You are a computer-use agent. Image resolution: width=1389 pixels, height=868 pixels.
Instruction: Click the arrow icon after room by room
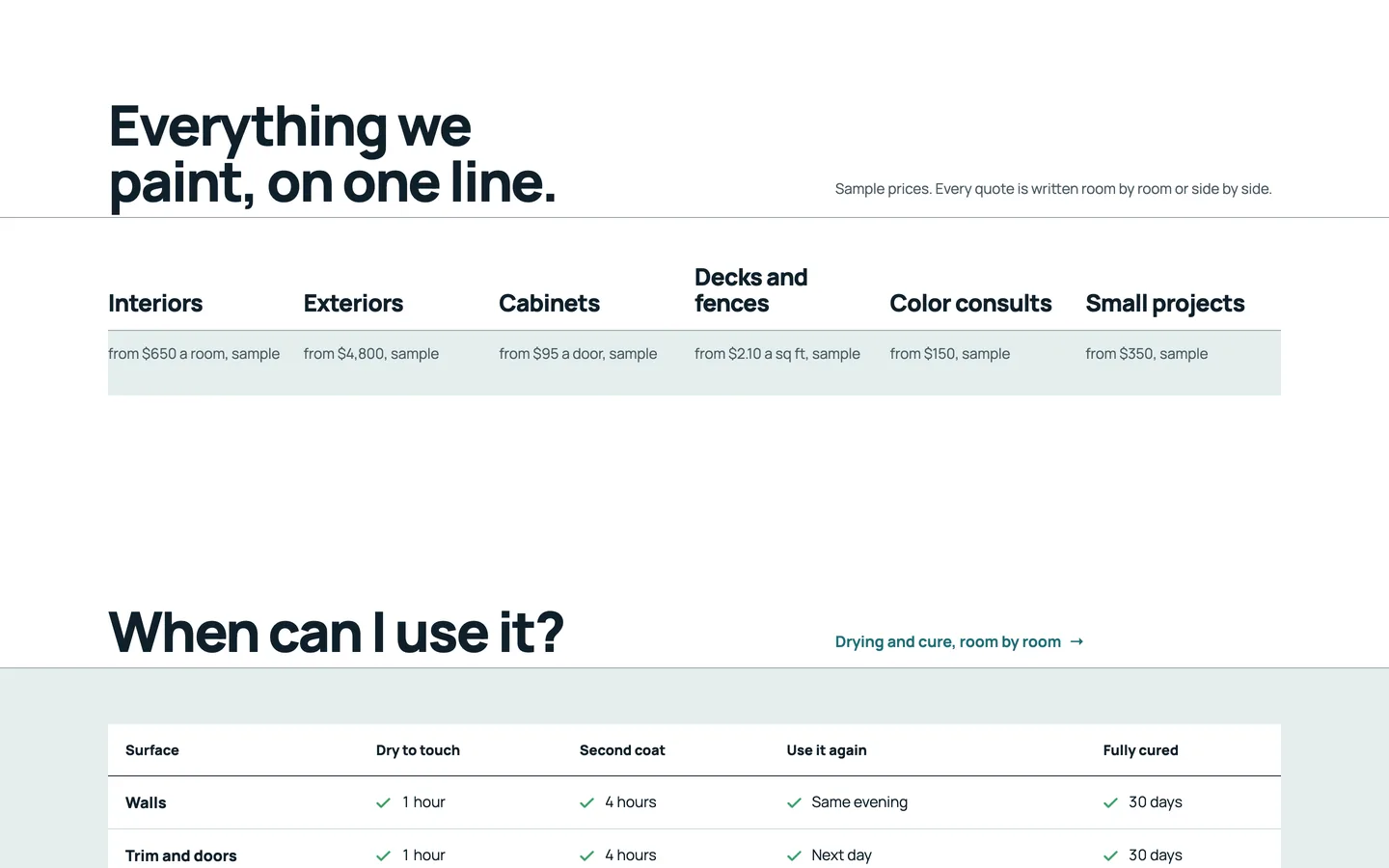pos(1076,642)
